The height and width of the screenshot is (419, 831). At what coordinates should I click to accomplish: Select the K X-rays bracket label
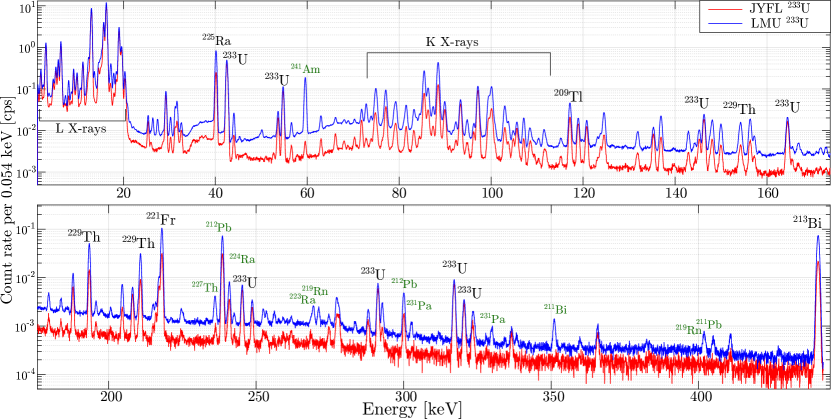452,43
